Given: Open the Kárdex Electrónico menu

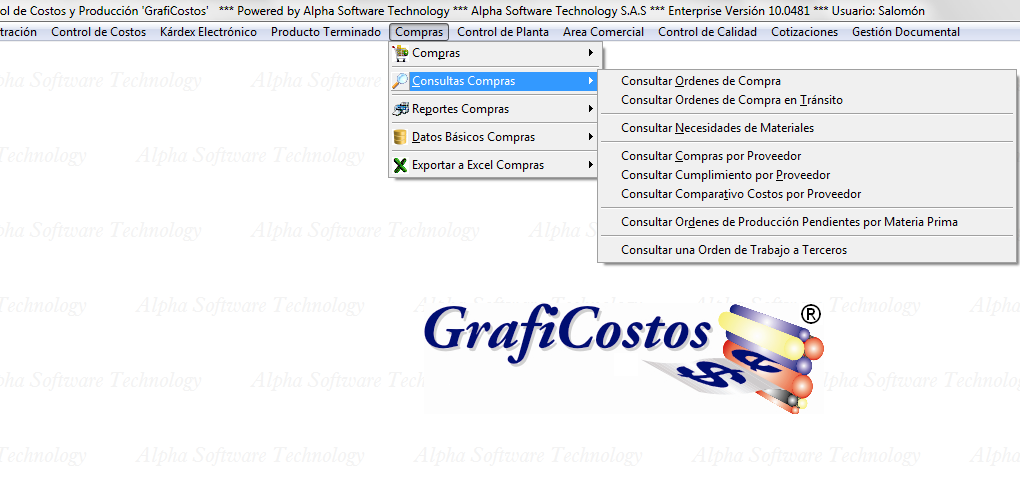Looking at the screenshot, I should point(208,32).
